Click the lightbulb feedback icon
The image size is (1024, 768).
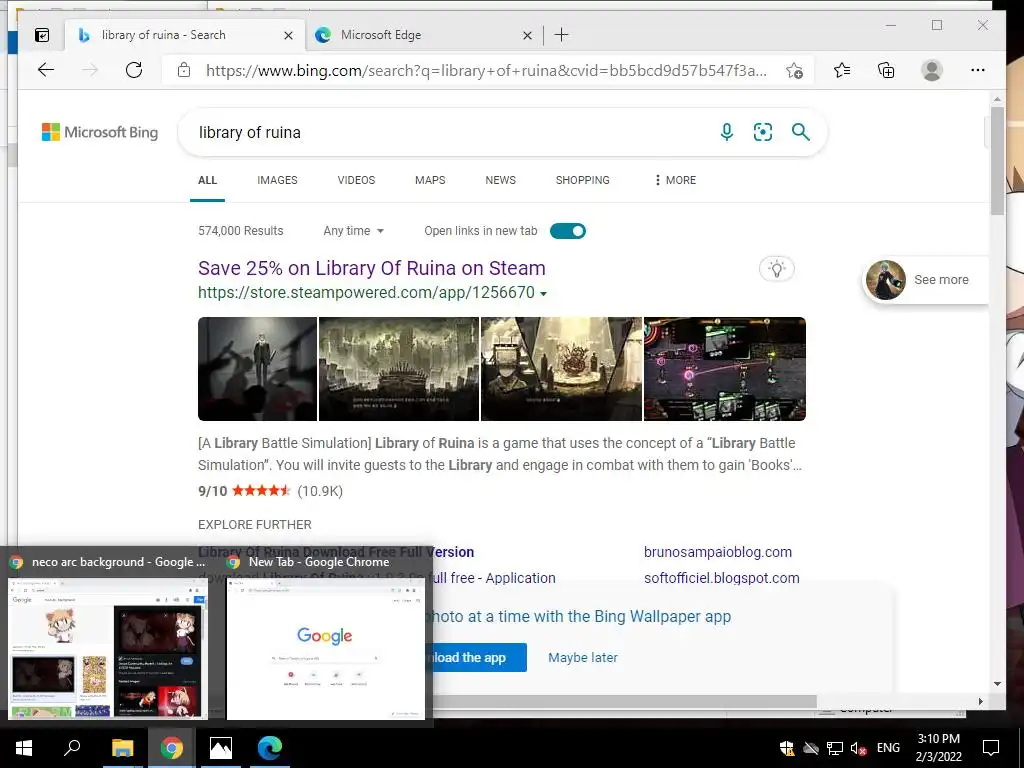point(776,268)
